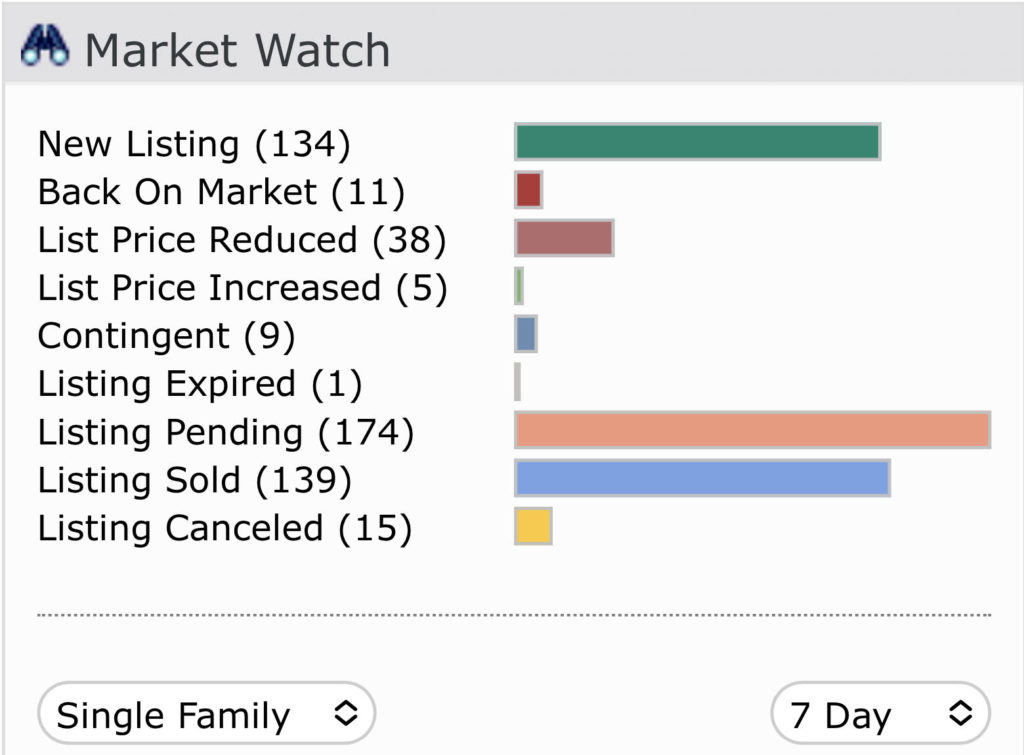Open the Single Family property type dropdown
The height and width of the screenshot is (755, 1024).
[206, 713]
